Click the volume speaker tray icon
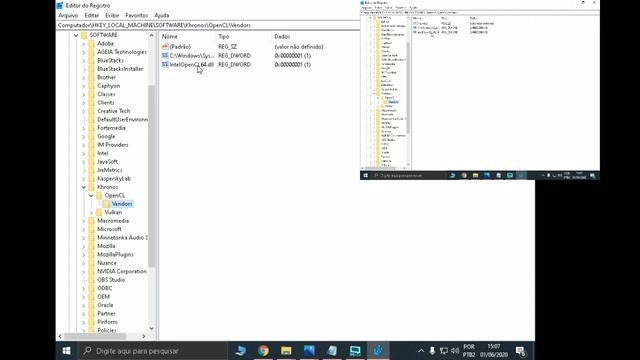The image size is (640, 360). tap(455, 351)
